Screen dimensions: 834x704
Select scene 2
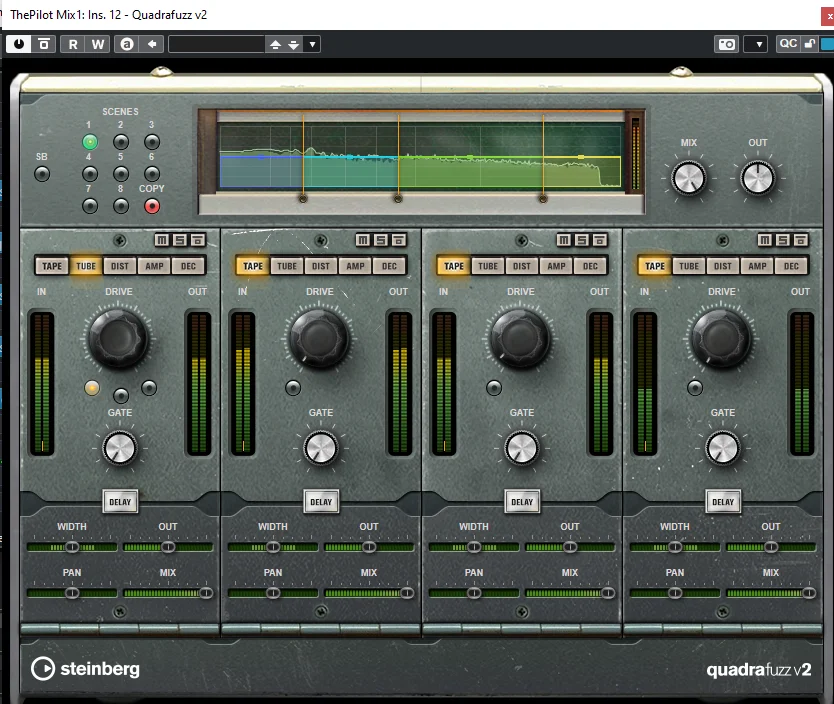click(x=121, y=142)
